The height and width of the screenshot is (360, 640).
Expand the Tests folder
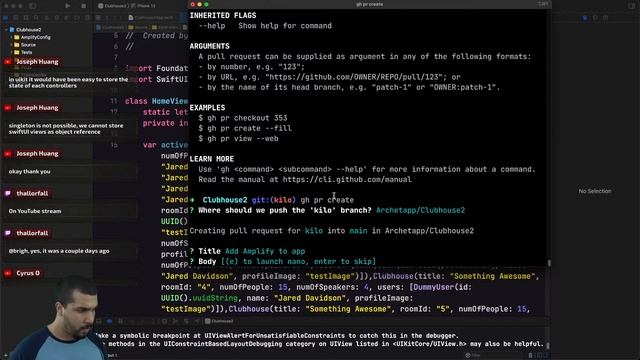click(11, 52)
